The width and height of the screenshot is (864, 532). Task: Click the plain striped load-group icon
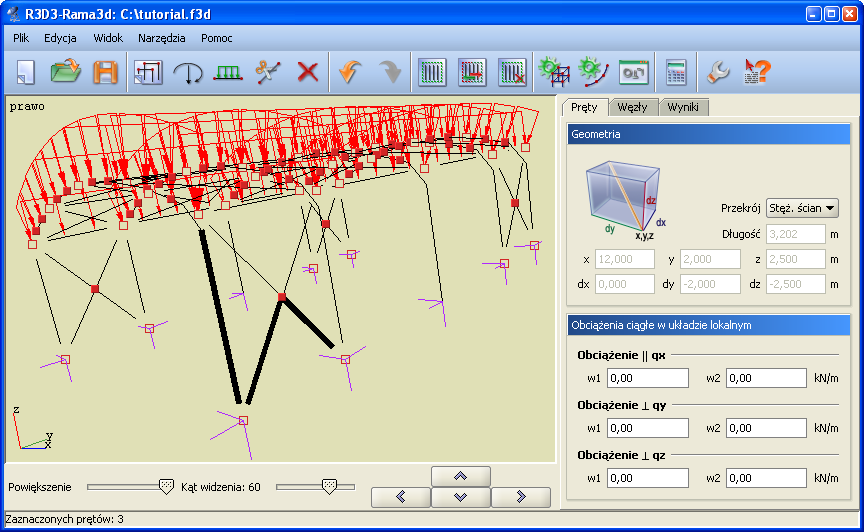click(433, 72)
